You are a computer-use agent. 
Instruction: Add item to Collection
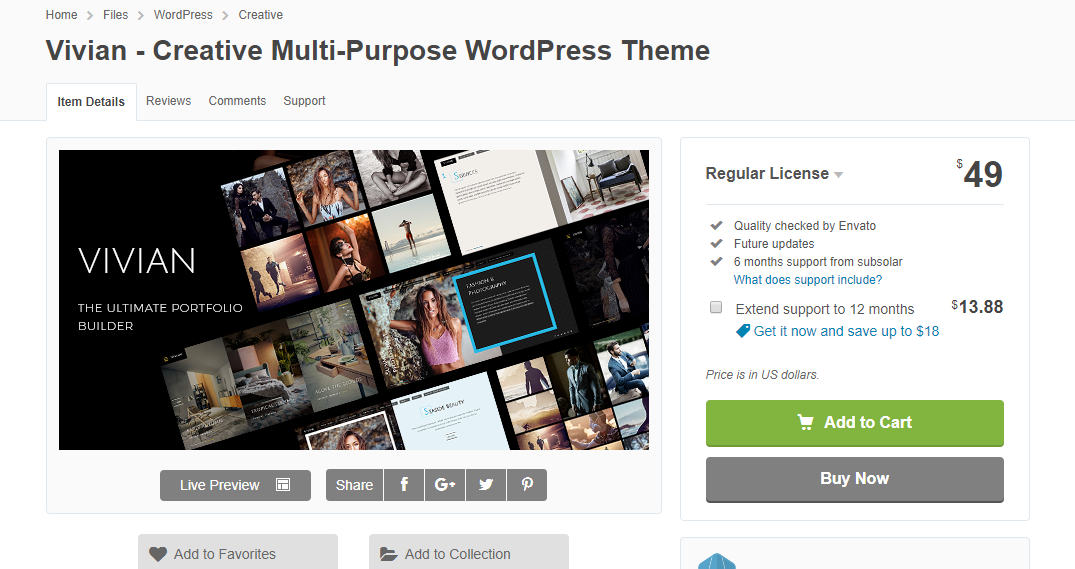tap(469, 553)
